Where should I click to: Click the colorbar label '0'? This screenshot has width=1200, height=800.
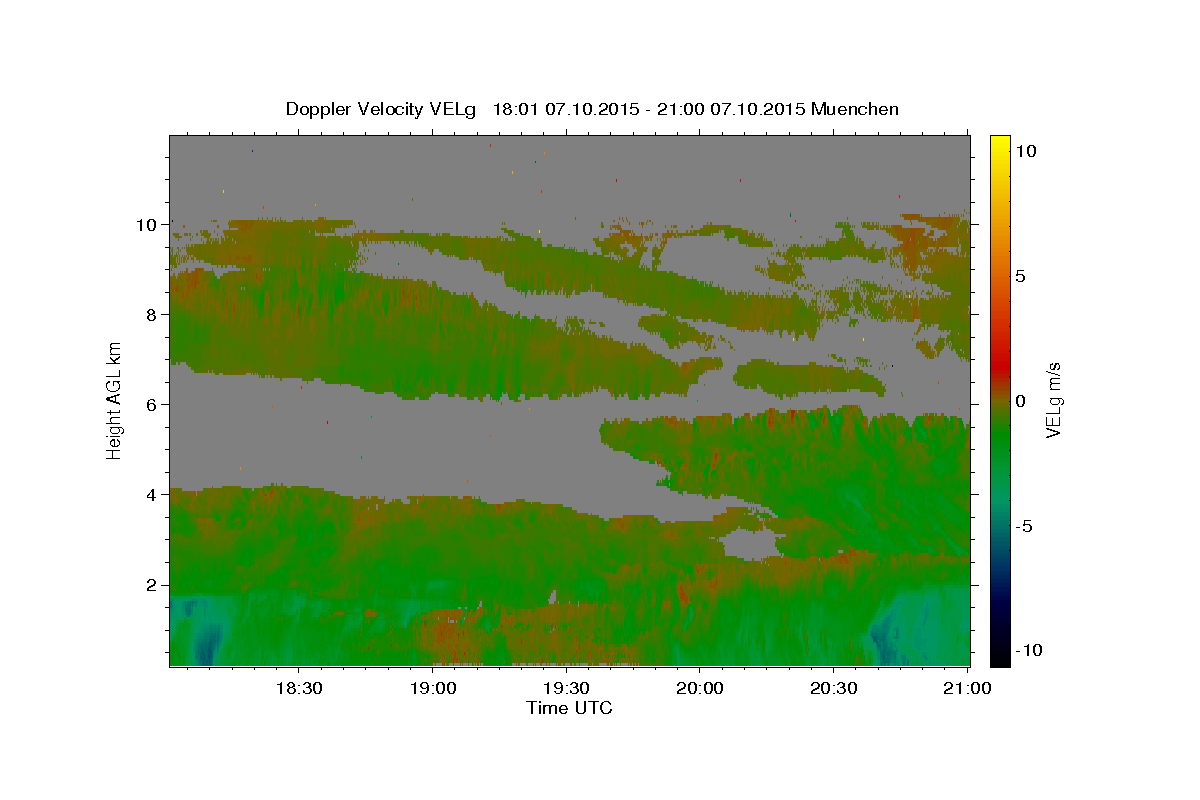point(1020,401)
